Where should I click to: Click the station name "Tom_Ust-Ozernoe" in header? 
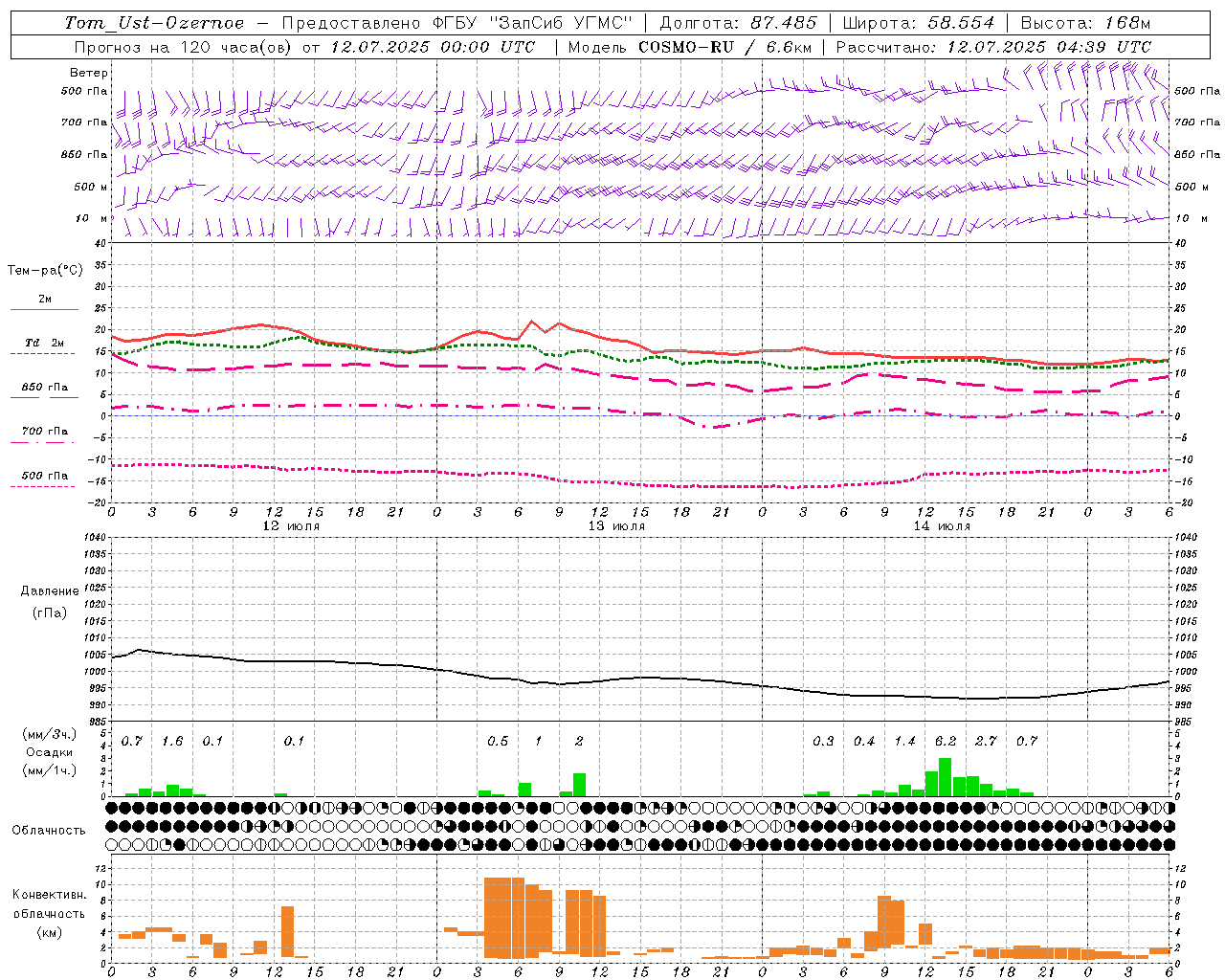point(154,23)
